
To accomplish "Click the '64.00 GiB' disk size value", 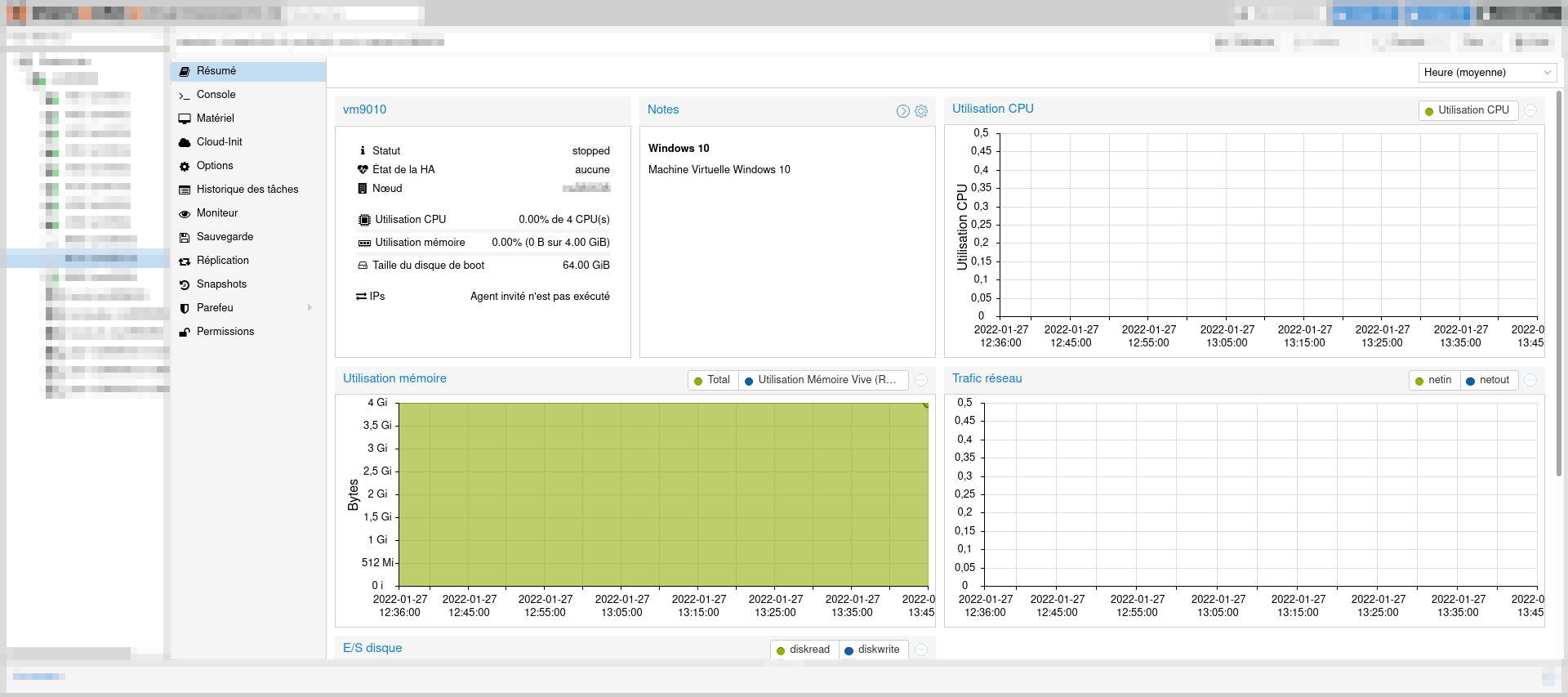I will point(586,266).
